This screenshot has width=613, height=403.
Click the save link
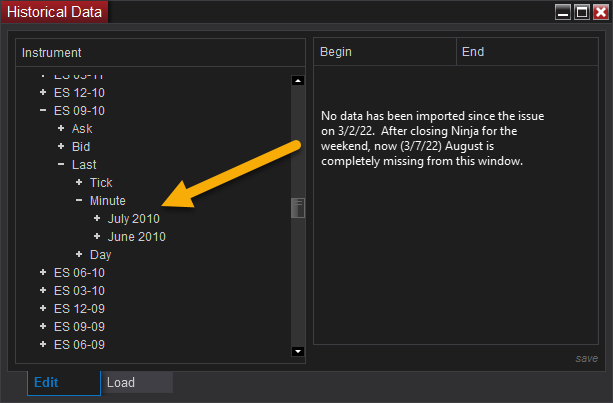coord(586,358)
